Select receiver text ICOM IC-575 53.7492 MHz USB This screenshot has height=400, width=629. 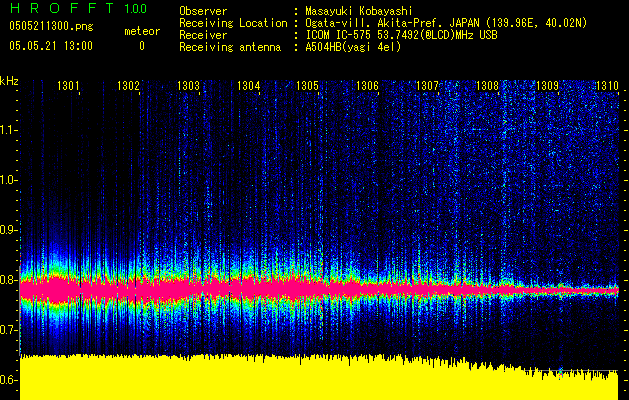[401, 35]
